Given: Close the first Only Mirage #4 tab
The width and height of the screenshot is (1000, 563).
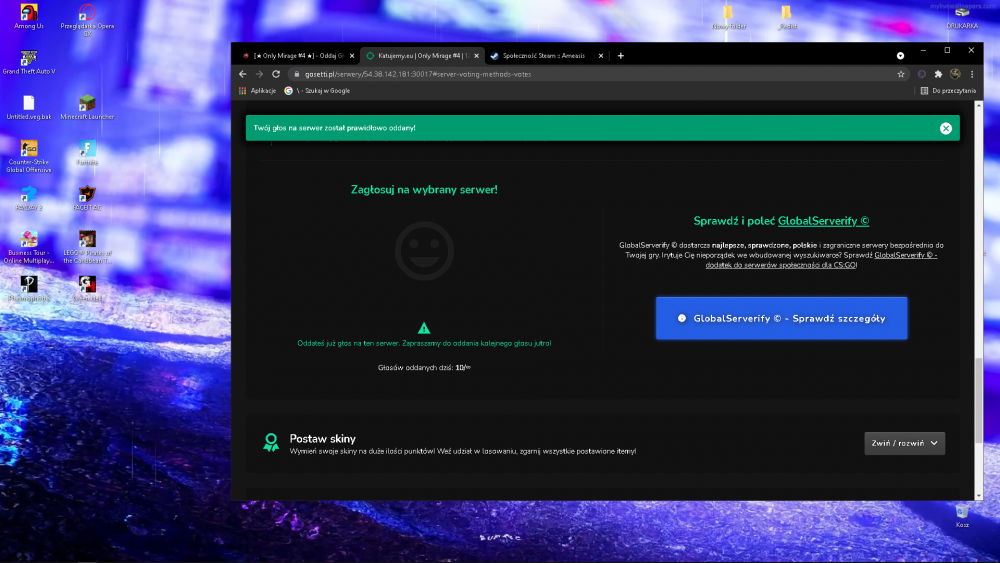Looking at the screenshot, I should point(352,55).
